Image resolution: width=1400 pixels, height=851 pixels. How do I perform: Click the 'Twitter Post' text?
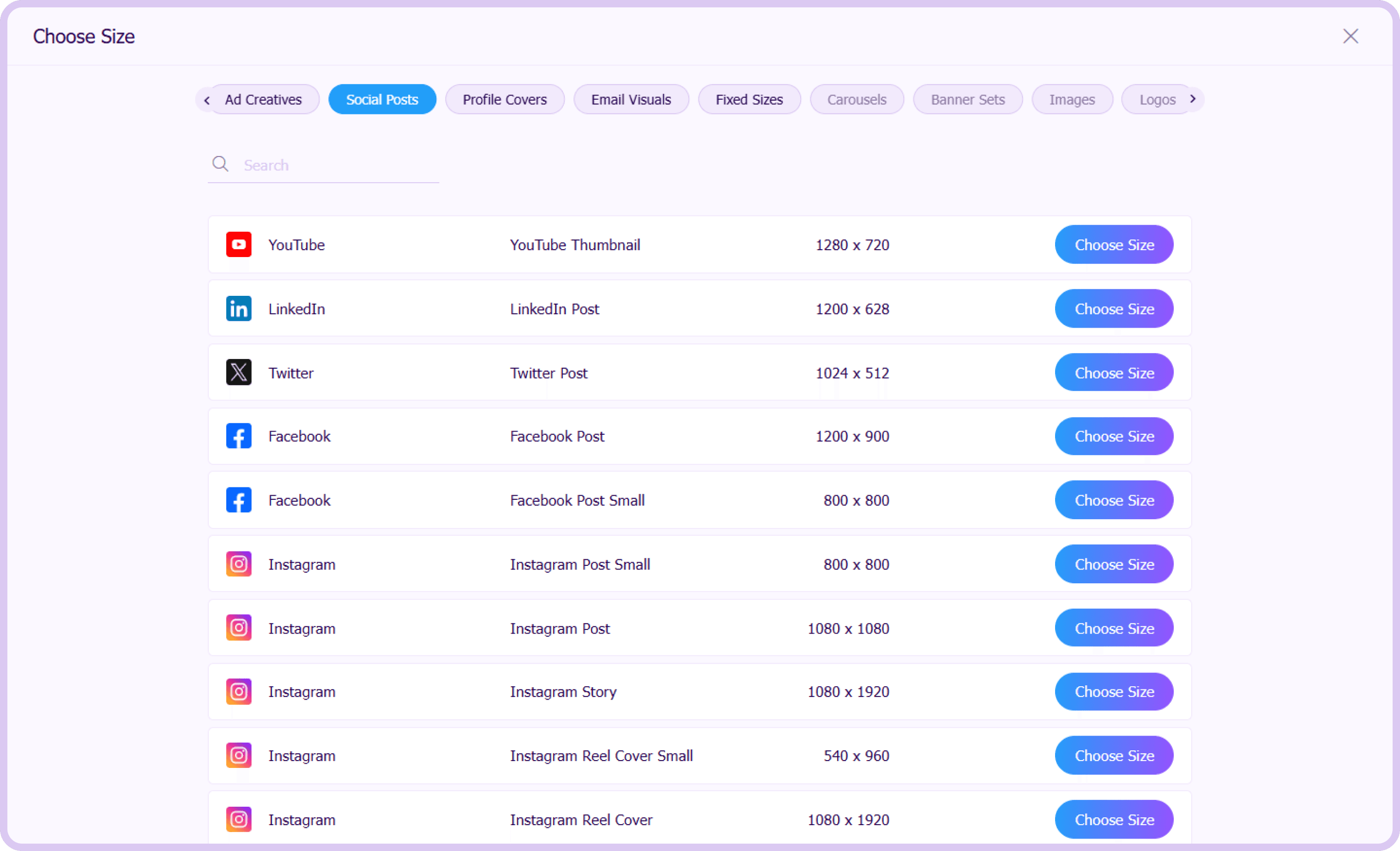click(549, 373)
